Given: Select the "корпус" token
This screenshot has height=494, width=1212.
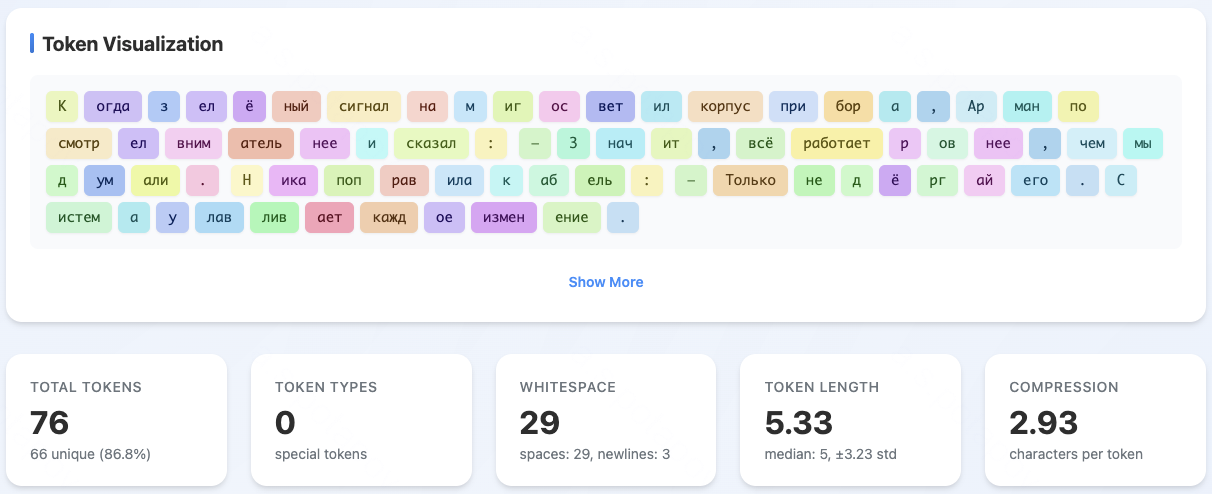Looking at the screenshot, I should point(725,107).
